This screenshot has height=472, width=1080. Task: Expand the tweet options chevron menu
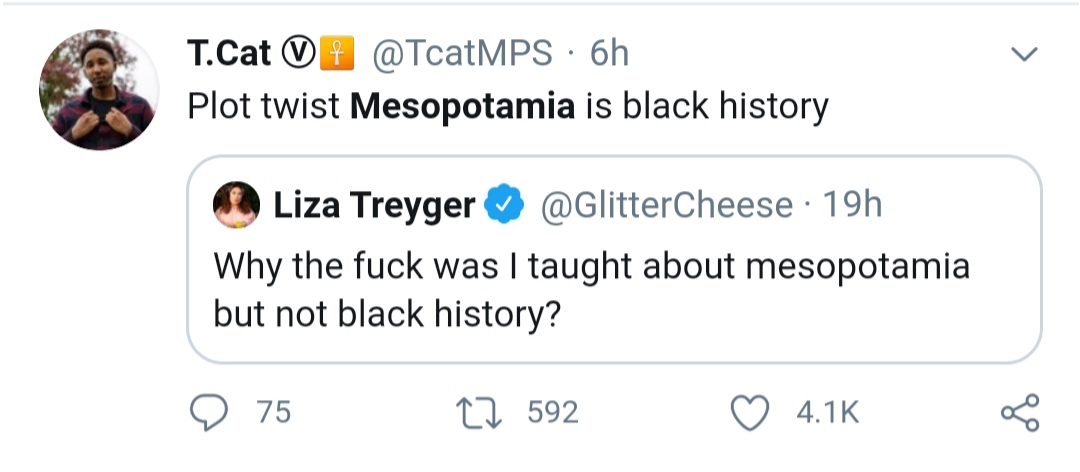point(1024,54)
